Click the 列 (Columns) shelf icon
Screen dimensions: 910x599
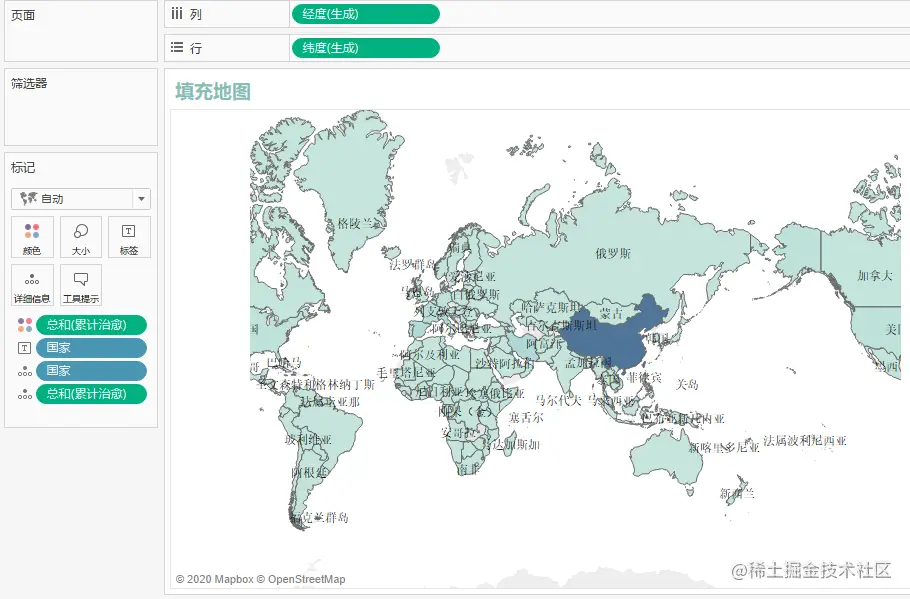tap(174, 14)
